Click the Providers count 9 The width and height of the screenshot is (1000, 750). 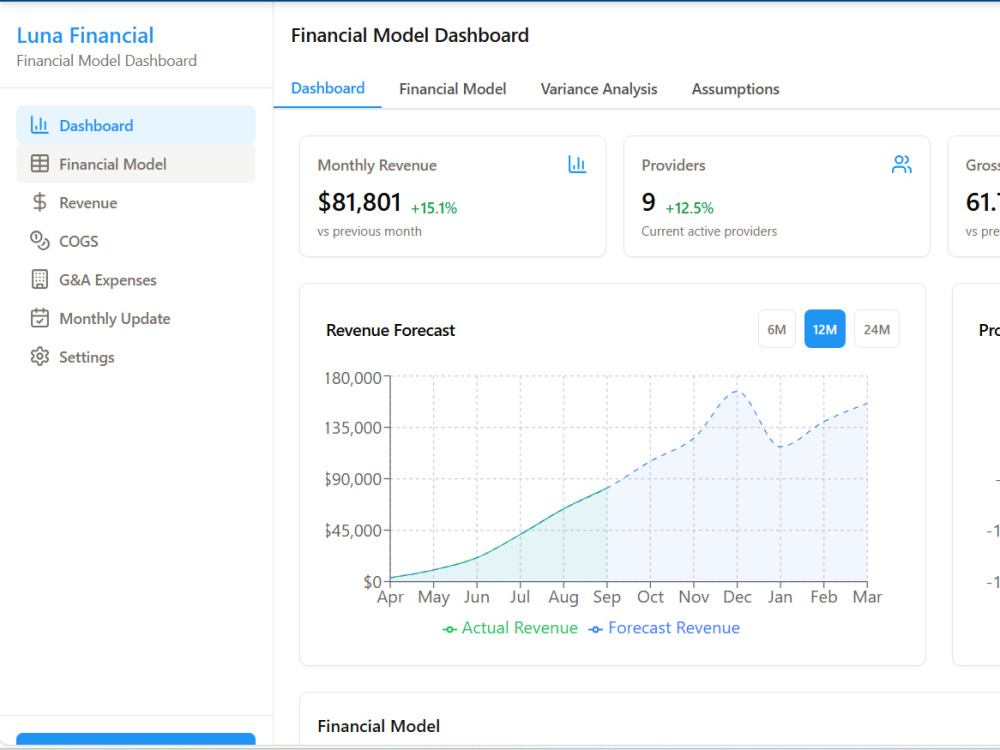tap(649, 202)
